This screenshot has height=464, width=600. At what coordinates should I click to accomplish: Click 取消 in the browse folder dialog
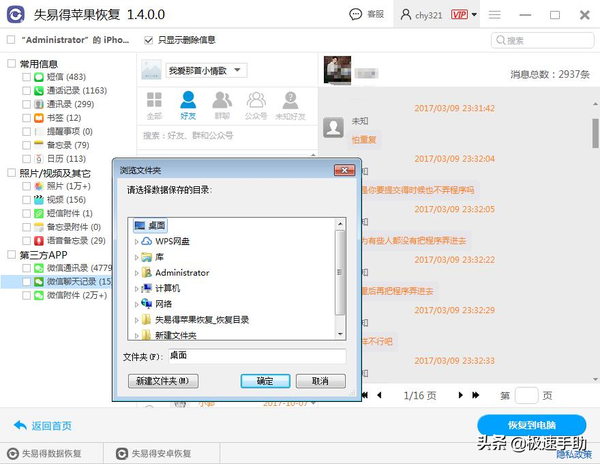321,381
